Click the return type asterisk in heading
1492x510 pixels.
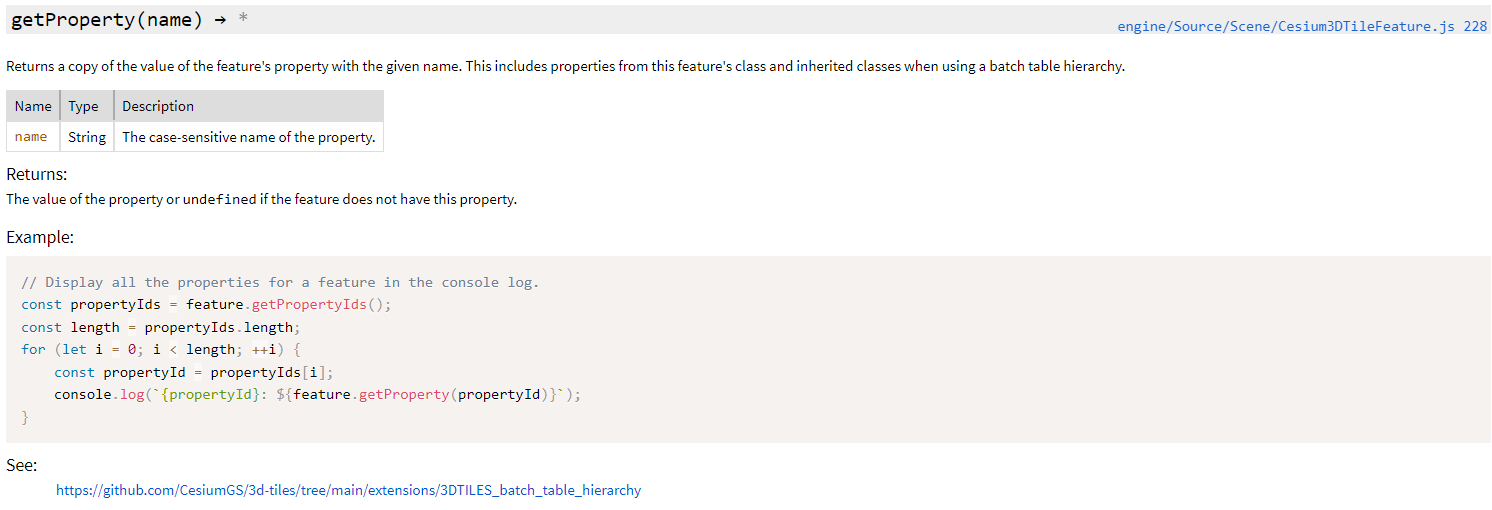click(x=243, y=20)
